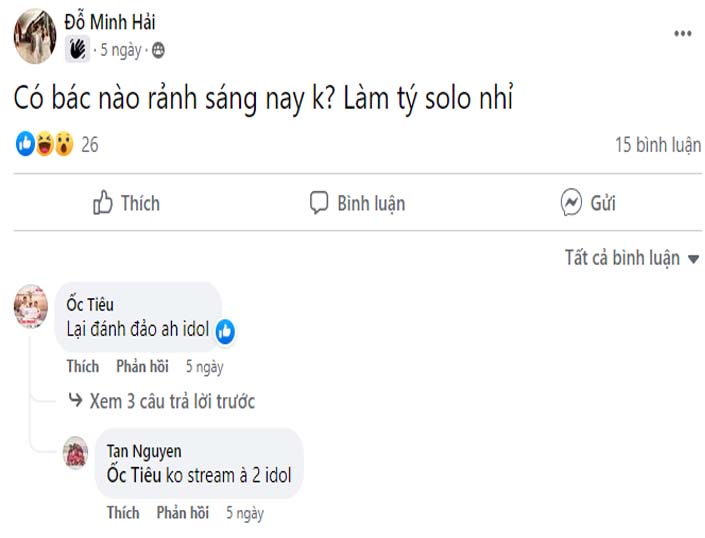This screenshot has height=538, width=705.
Task: Click the Thích thumbs-up icon
Action: [x=103, y=203]
